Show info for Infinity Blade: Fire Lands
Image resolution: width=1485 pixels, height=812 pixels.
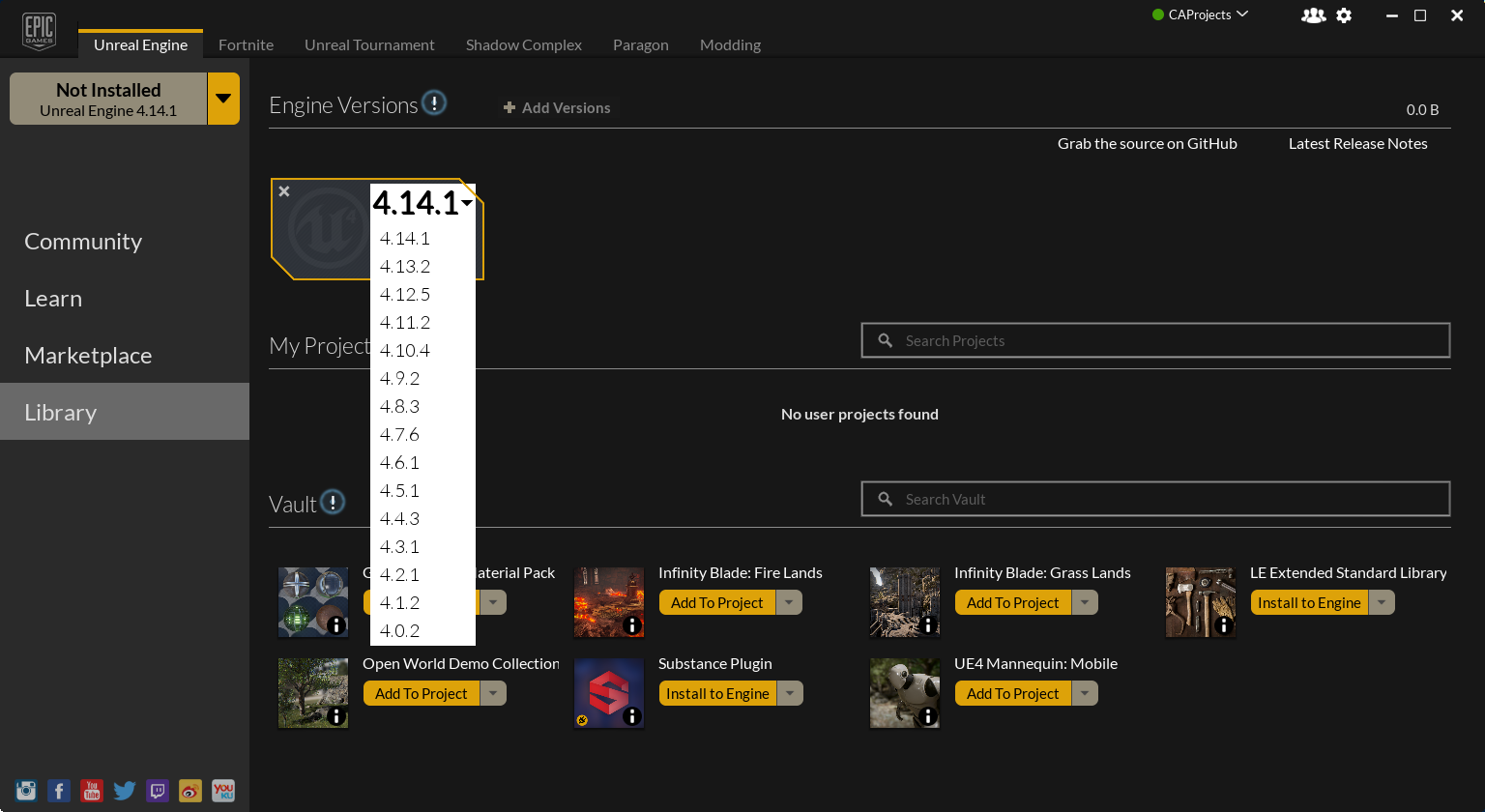pyautogui.click(x=632, y=625)
